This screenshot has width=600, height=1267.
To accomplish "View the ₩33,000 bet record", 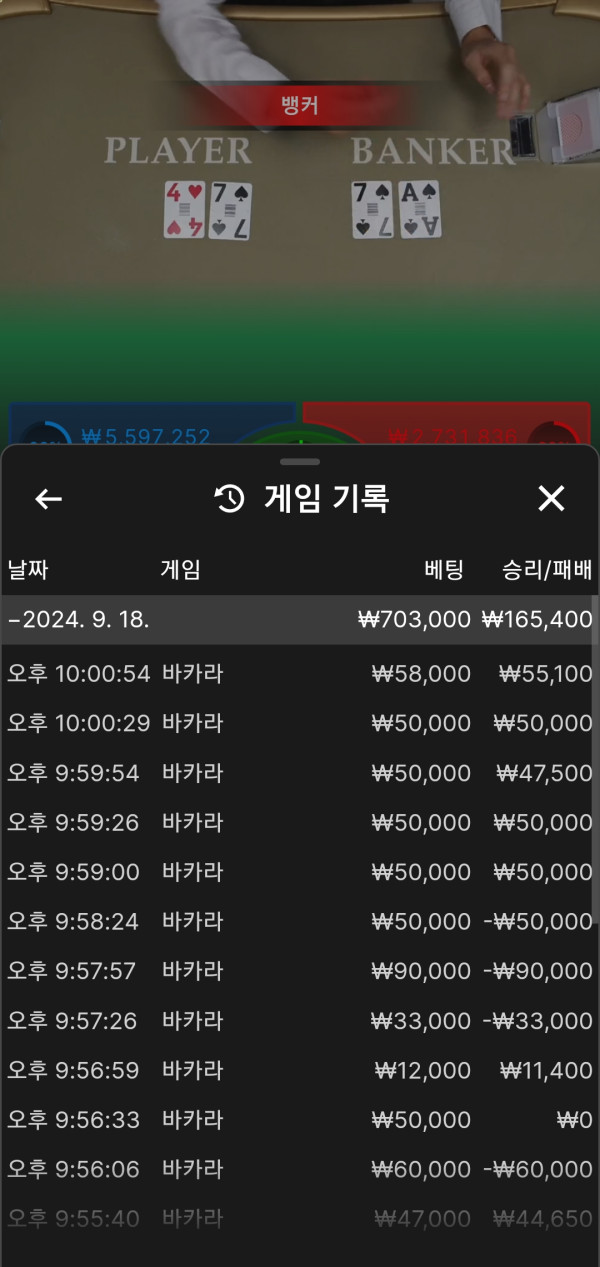I will pos(300,1020).
